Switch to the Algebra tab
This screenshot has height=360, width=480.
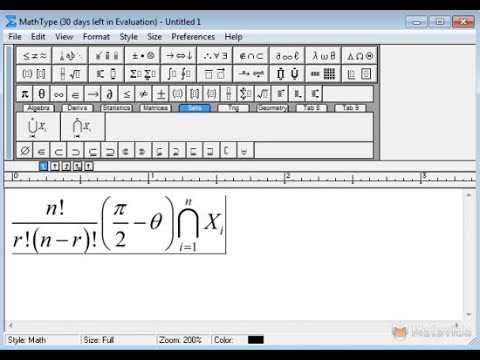click(x=39, y=108)
